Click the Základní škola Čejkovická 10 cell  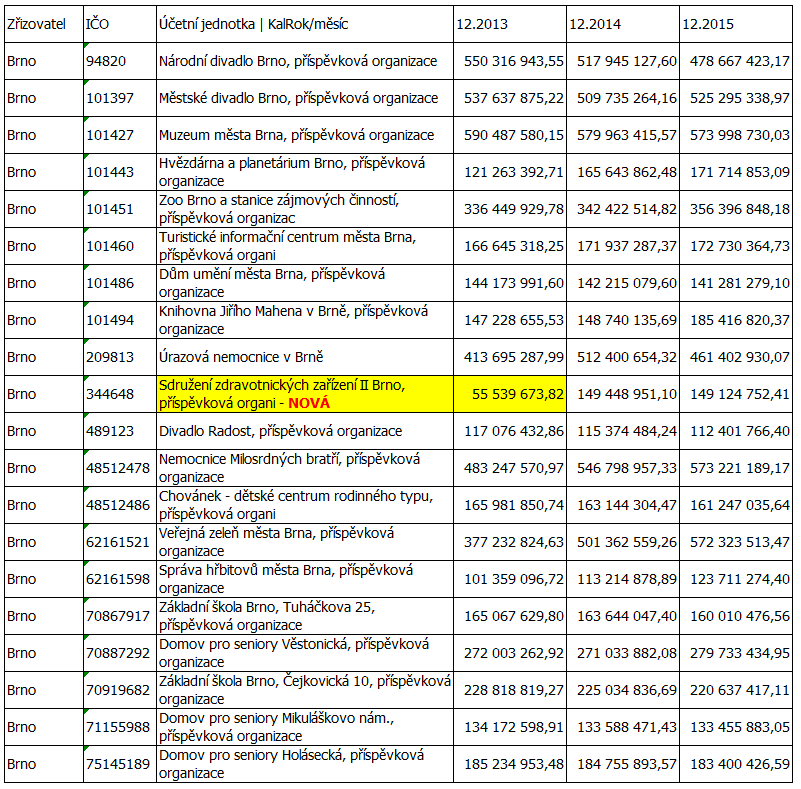(305, 690)
